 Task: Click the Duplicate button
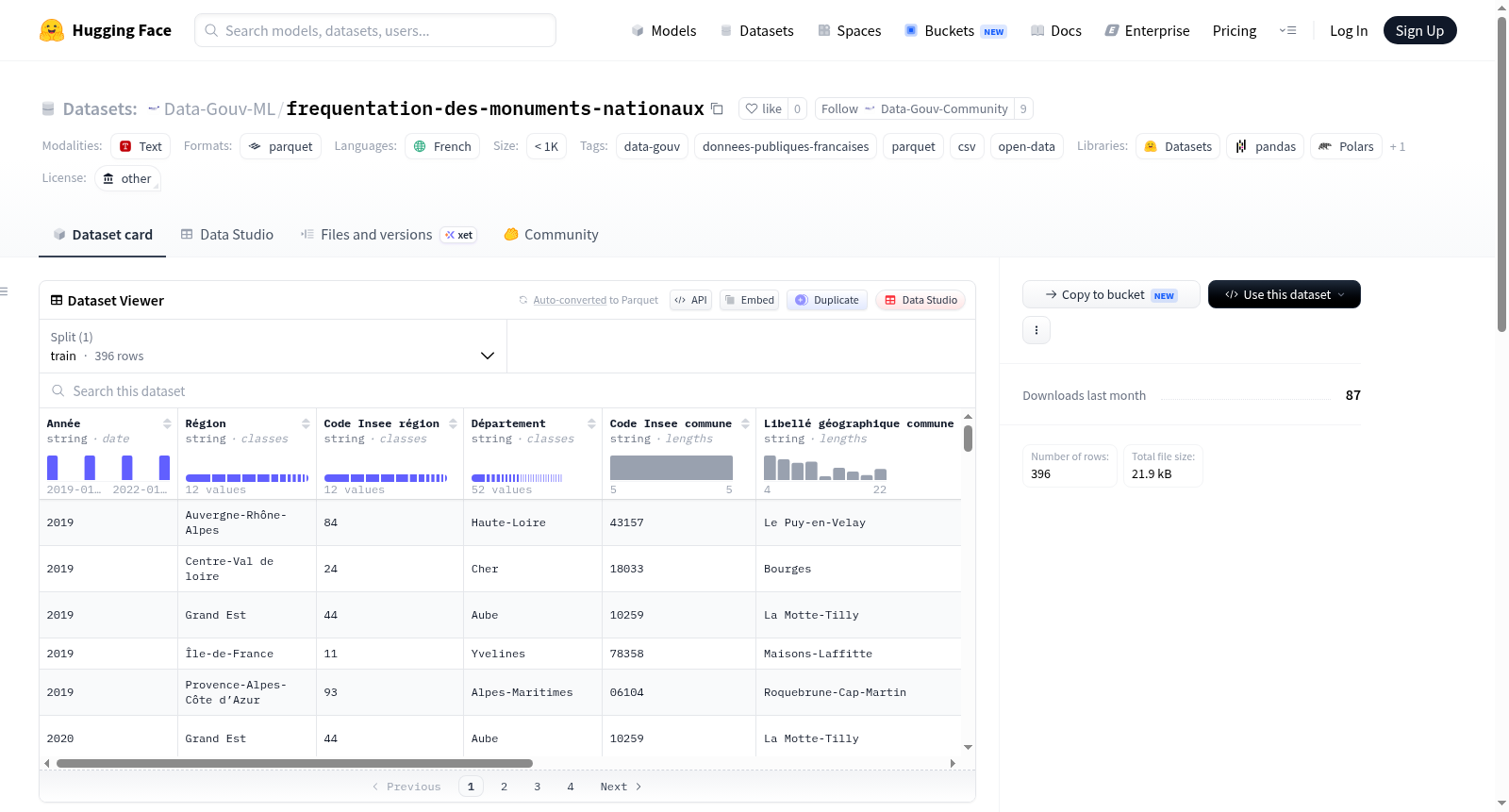(x=827, y=300)
